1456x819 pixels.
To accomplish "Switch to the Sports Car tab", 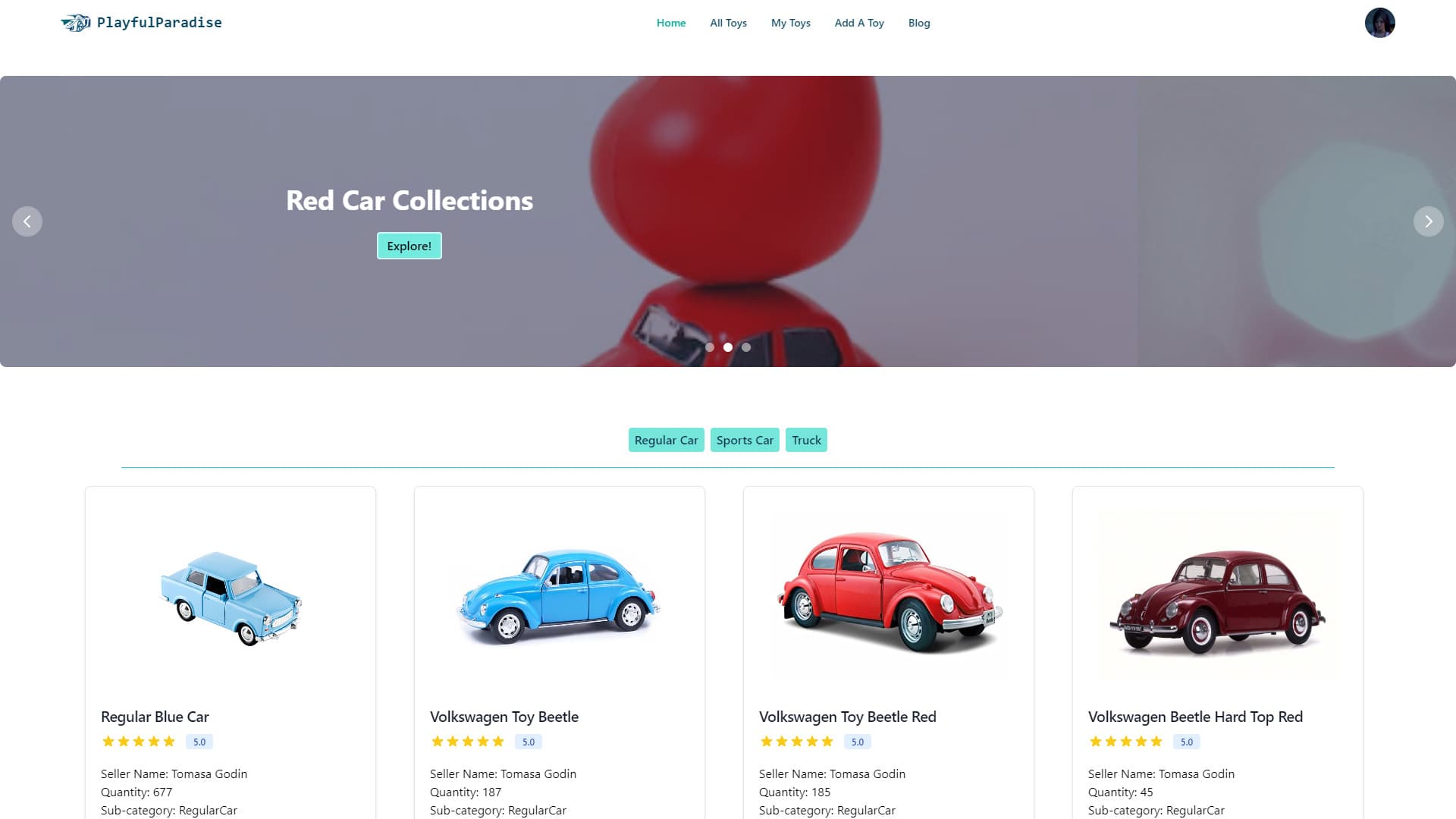I will [x=745, y=440].
